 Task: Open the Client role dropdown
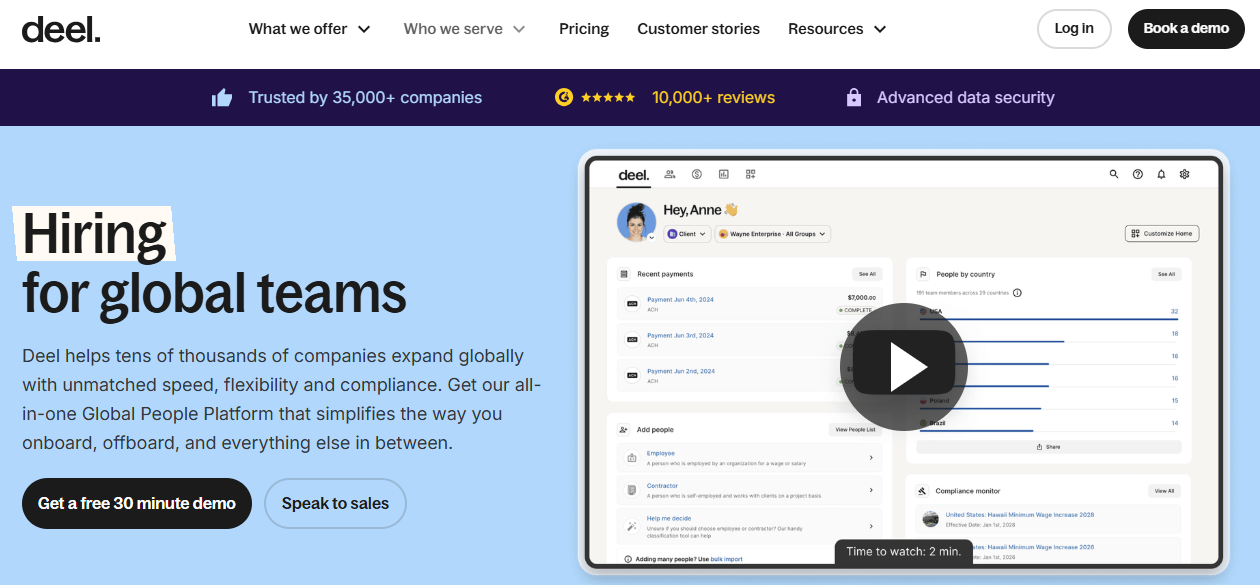(x=688, y=234)
